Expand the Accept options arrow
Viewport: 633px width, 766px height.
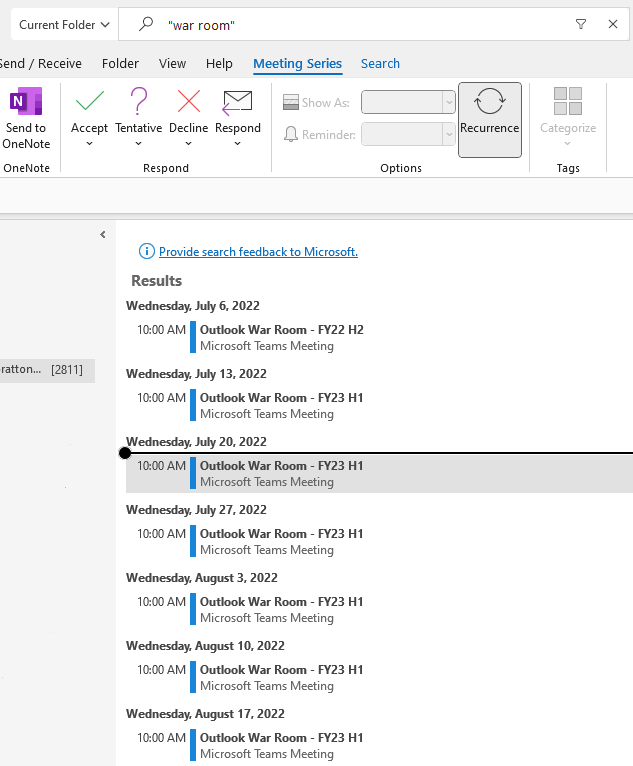point(89,144)
